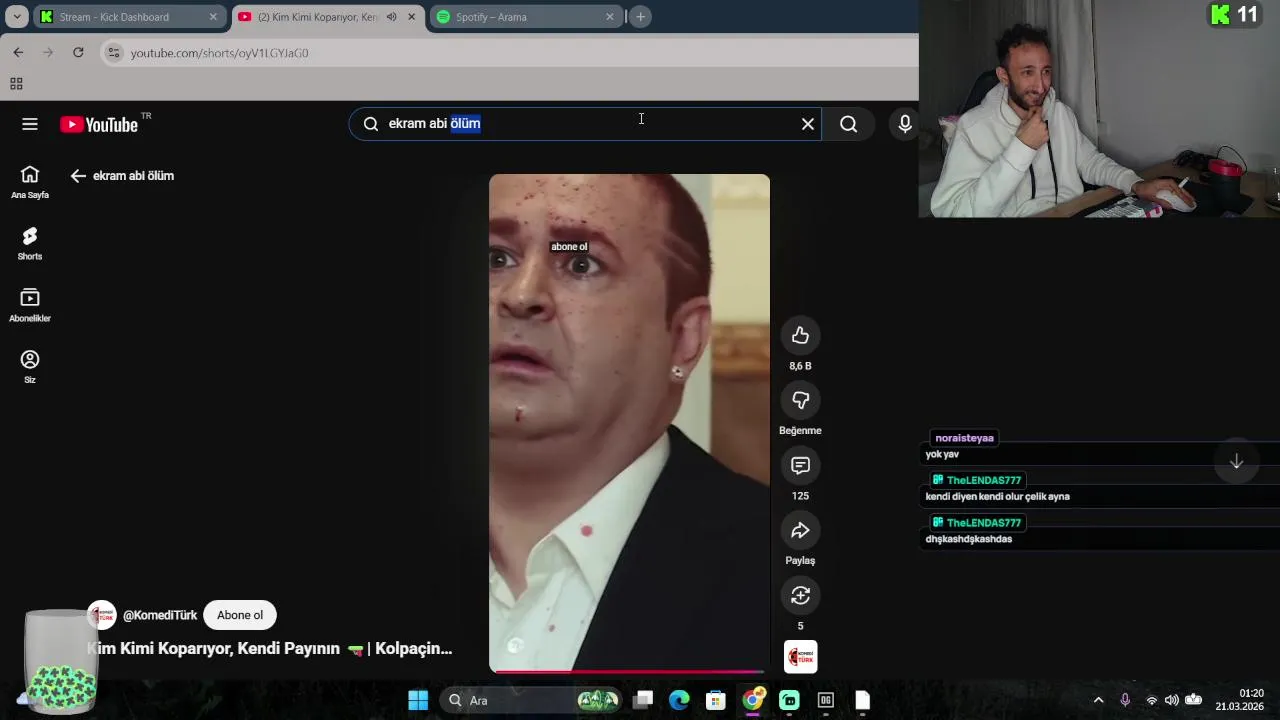Click chat message 'yok yav'
This screenshot has width=1280, height=720.
coord(942,454)
